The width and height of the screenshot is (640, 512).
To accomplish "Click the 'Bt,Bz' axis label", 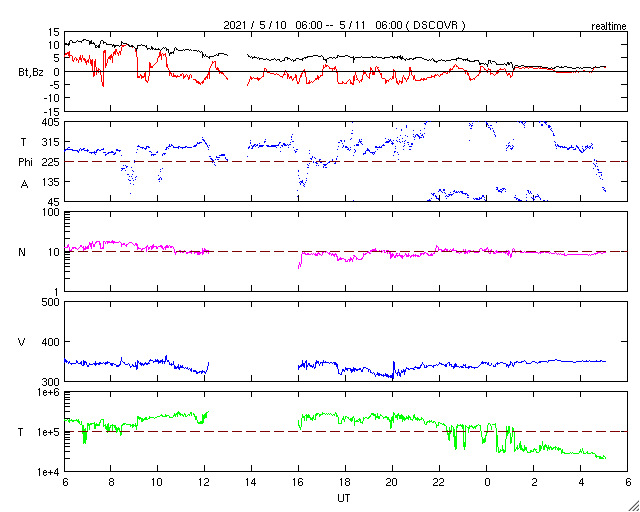I will pyautogui.click(x=31, y=73).
